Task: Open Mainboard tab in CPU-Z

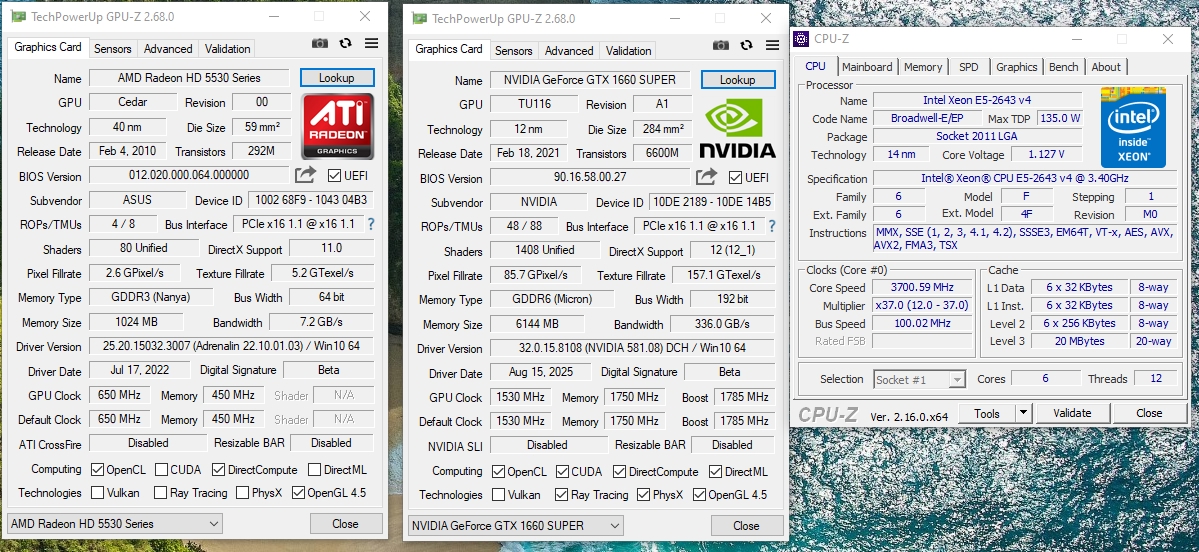Action: coord(867,67)
